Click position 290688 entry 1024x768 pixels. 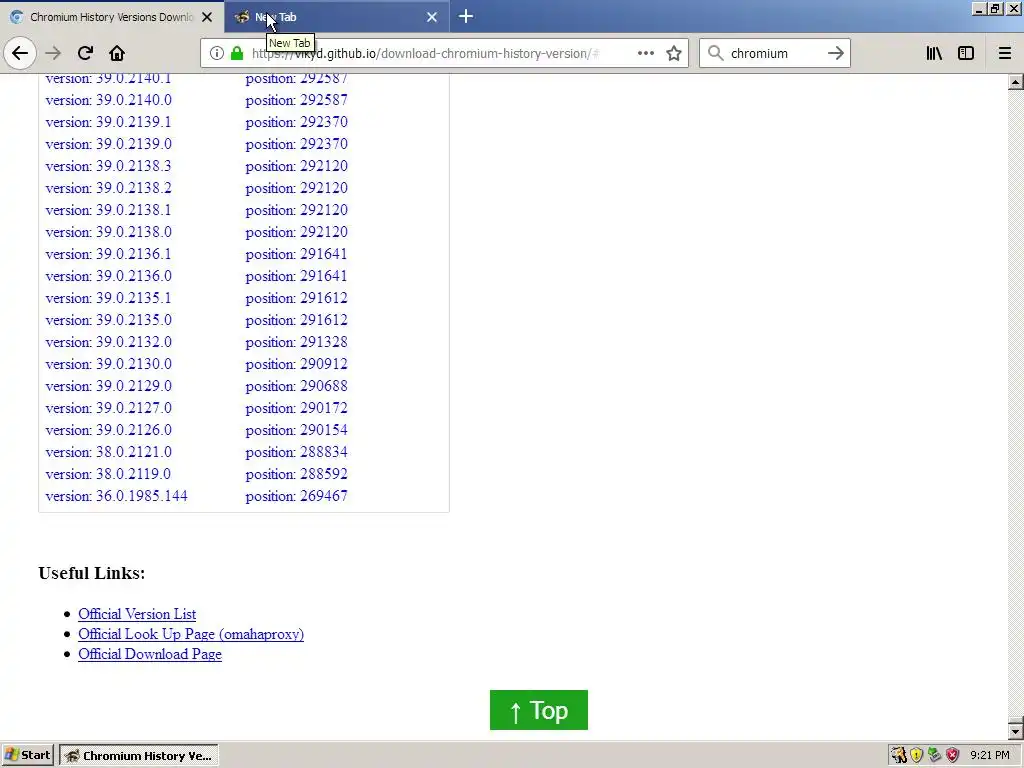click(x=296, y=386)
